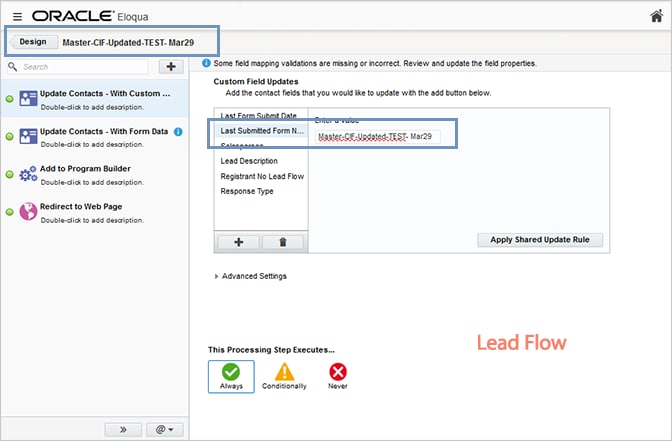Add a new custom field with plus button

[x=239, y=241]
